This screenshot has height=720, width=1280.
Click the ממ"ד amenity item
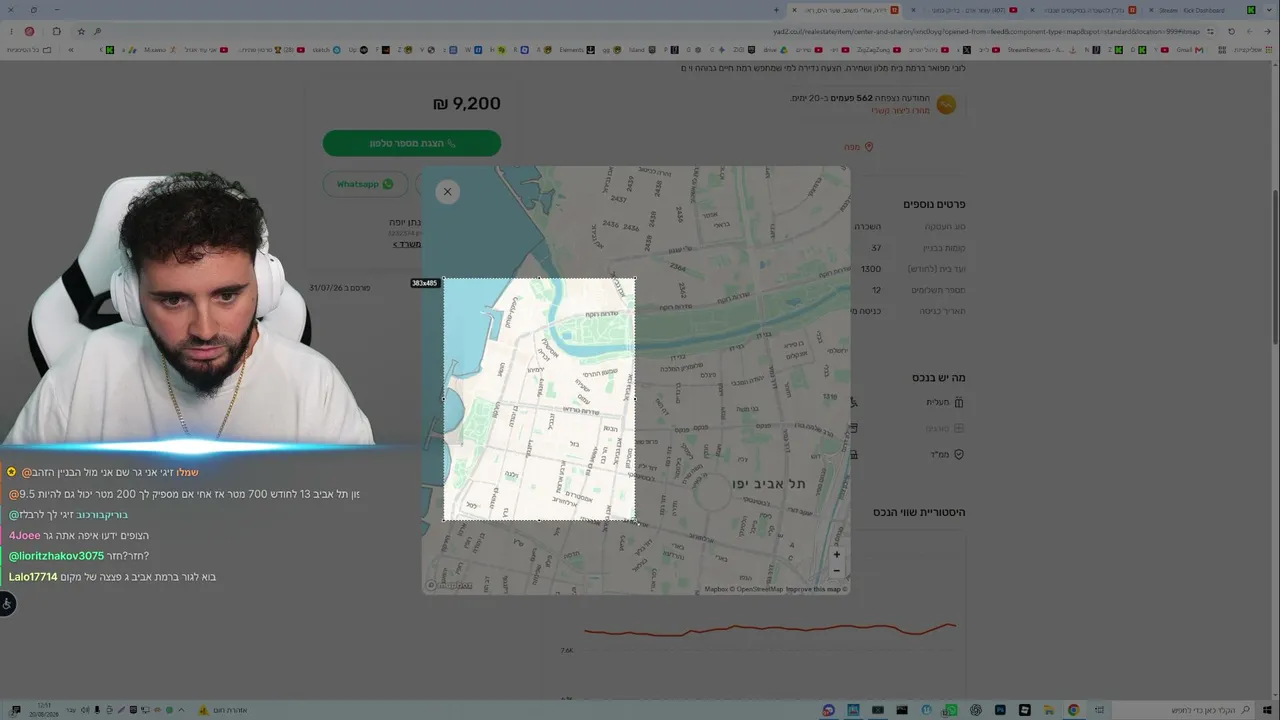pyautogui.click(x=946, y=454)
